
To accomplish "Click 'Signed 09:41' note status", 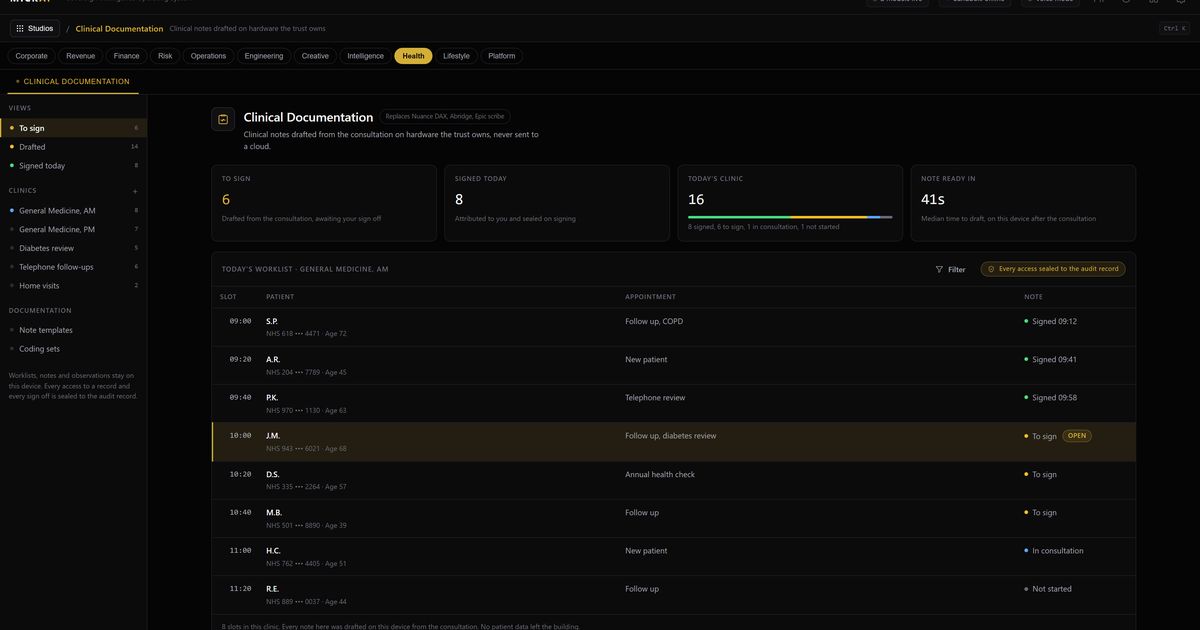I will coord(1050,359).
